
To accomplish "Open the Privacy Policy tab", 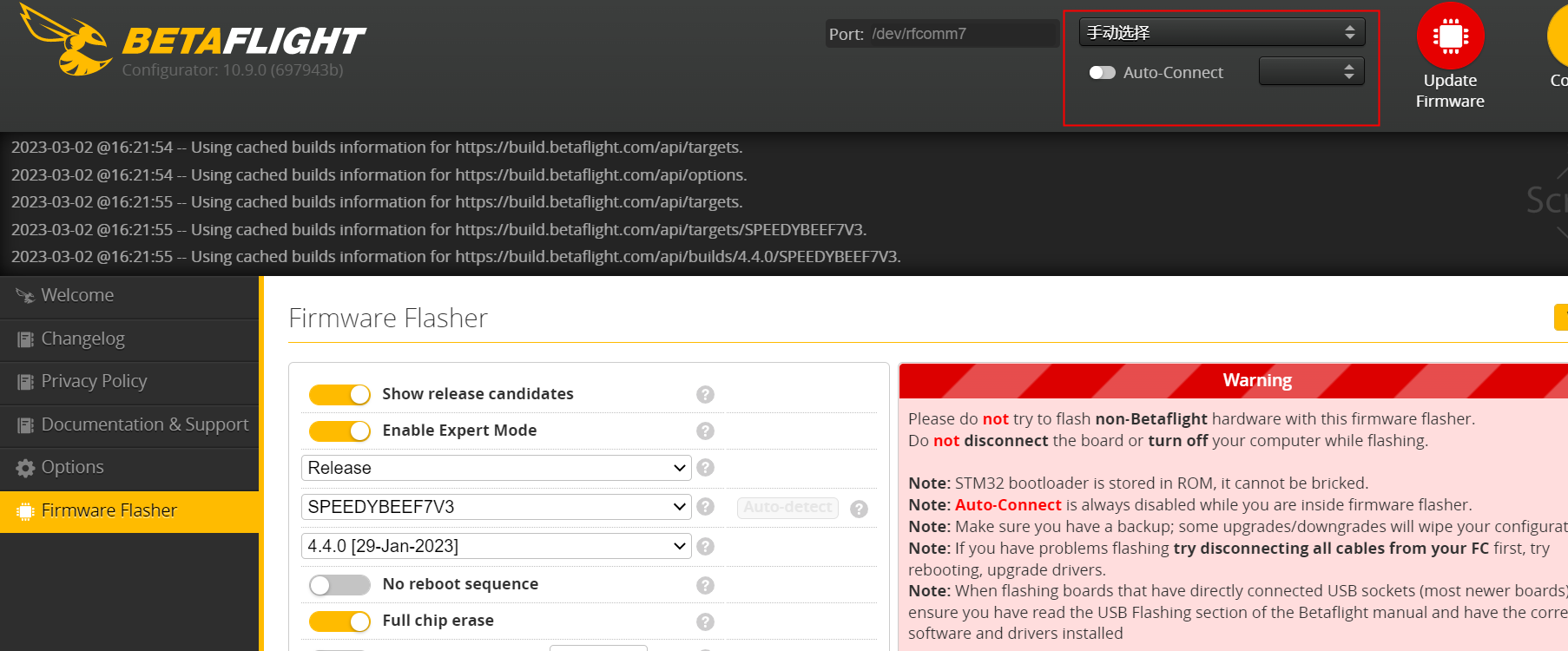I will pos(129,382).
